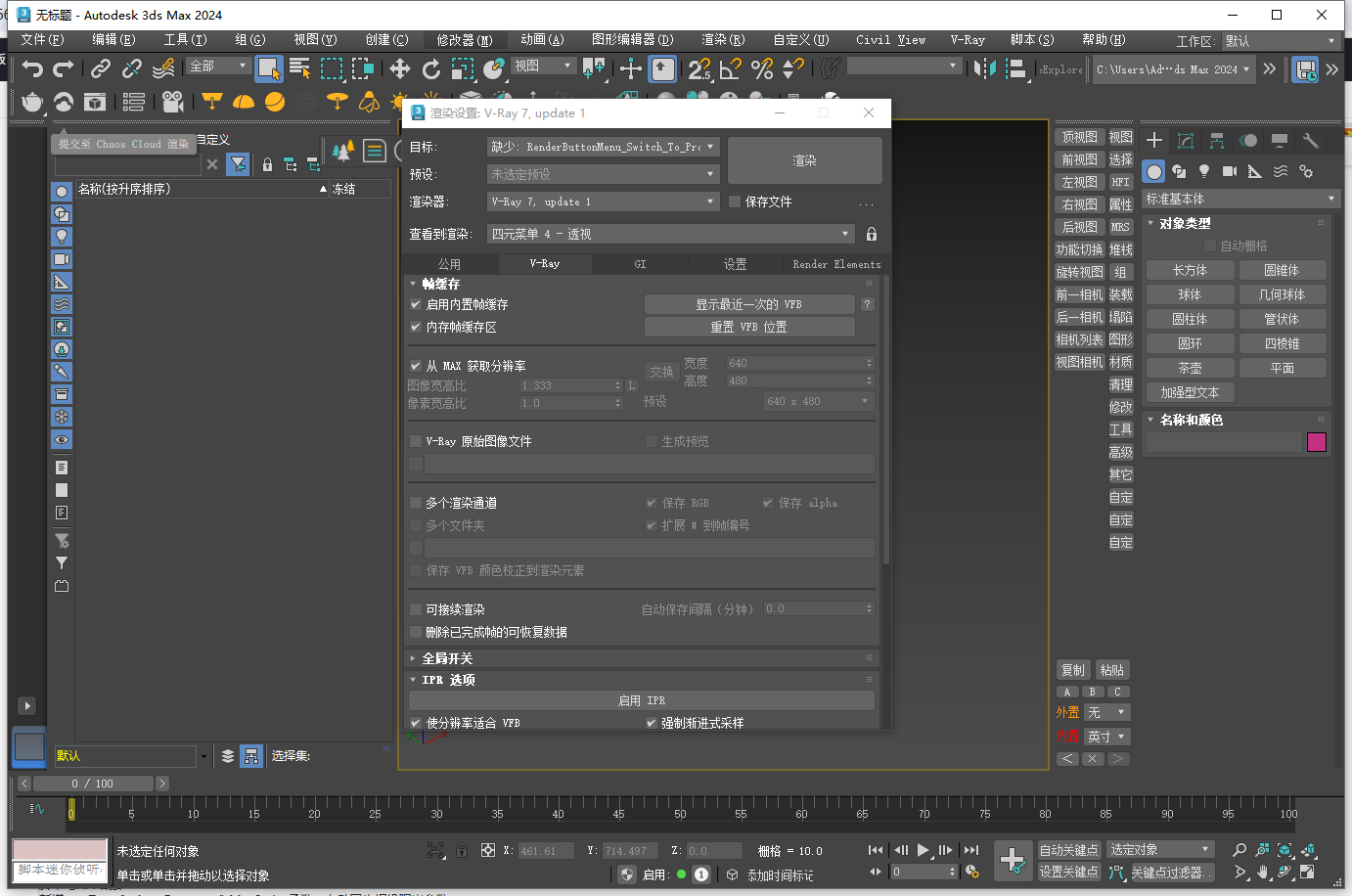This screenshot has height=896, width=1352.
Task: Jump to the animation end frame
Action: point(970,850)
